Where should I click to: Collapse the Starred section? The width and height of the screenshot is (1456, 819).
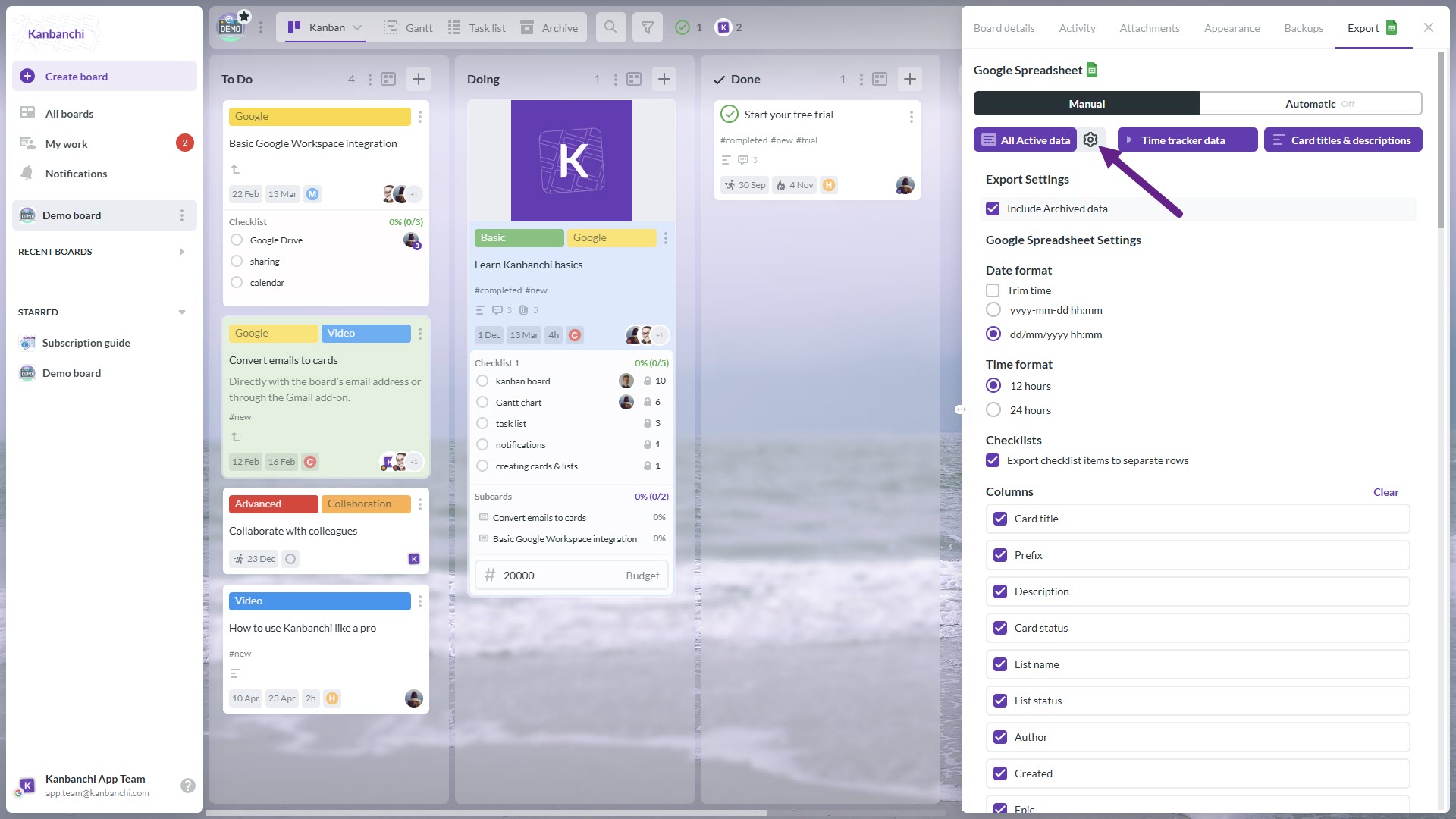click(181, 312)
